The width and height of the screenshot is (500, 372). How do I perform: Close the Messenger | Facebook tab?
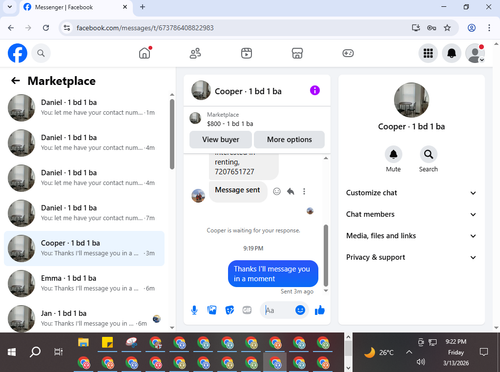tap(125, 7)
